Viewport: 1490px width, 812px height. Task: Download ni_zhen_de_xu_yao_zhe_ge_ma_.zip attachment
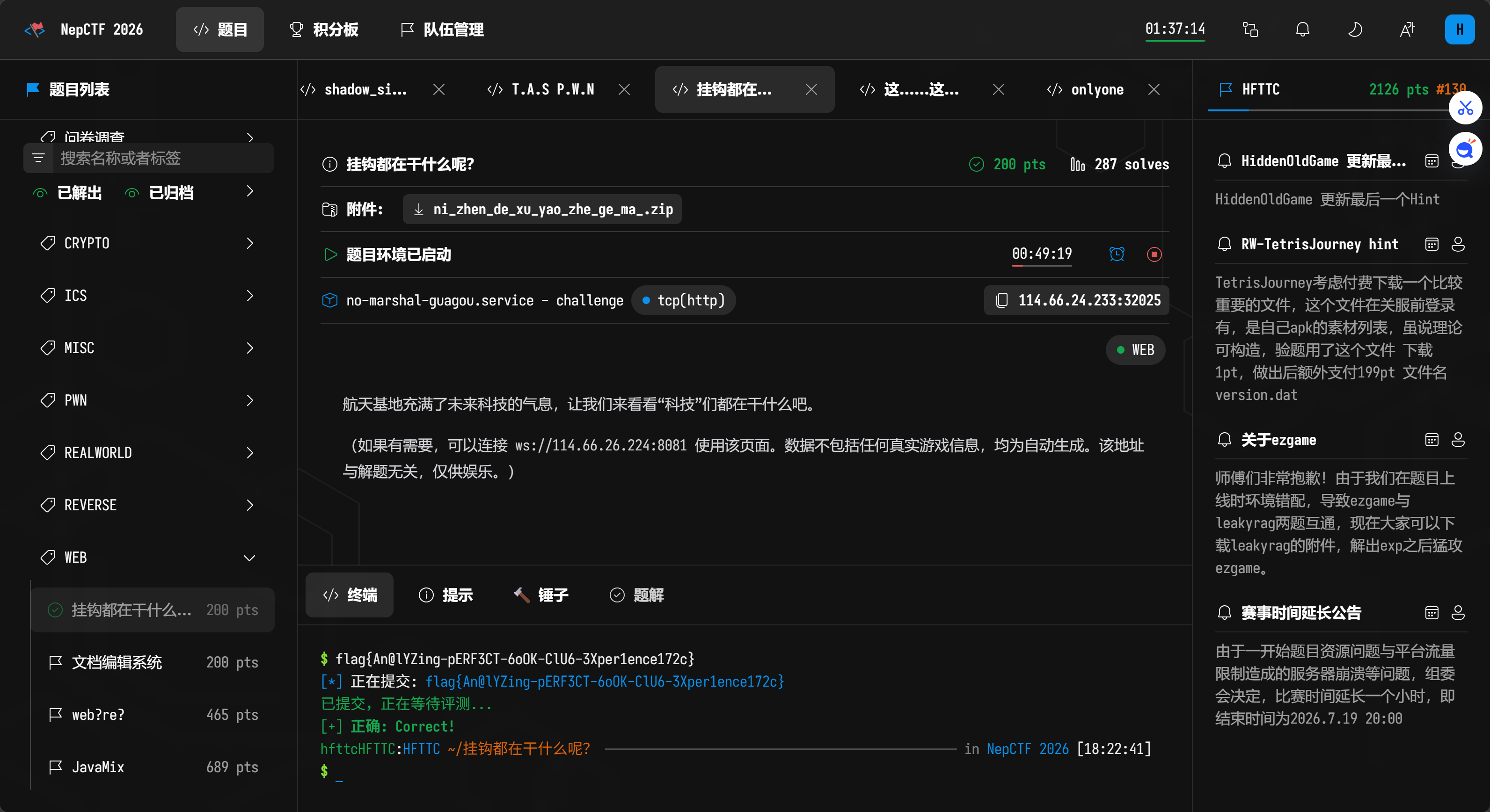point(542,209)
